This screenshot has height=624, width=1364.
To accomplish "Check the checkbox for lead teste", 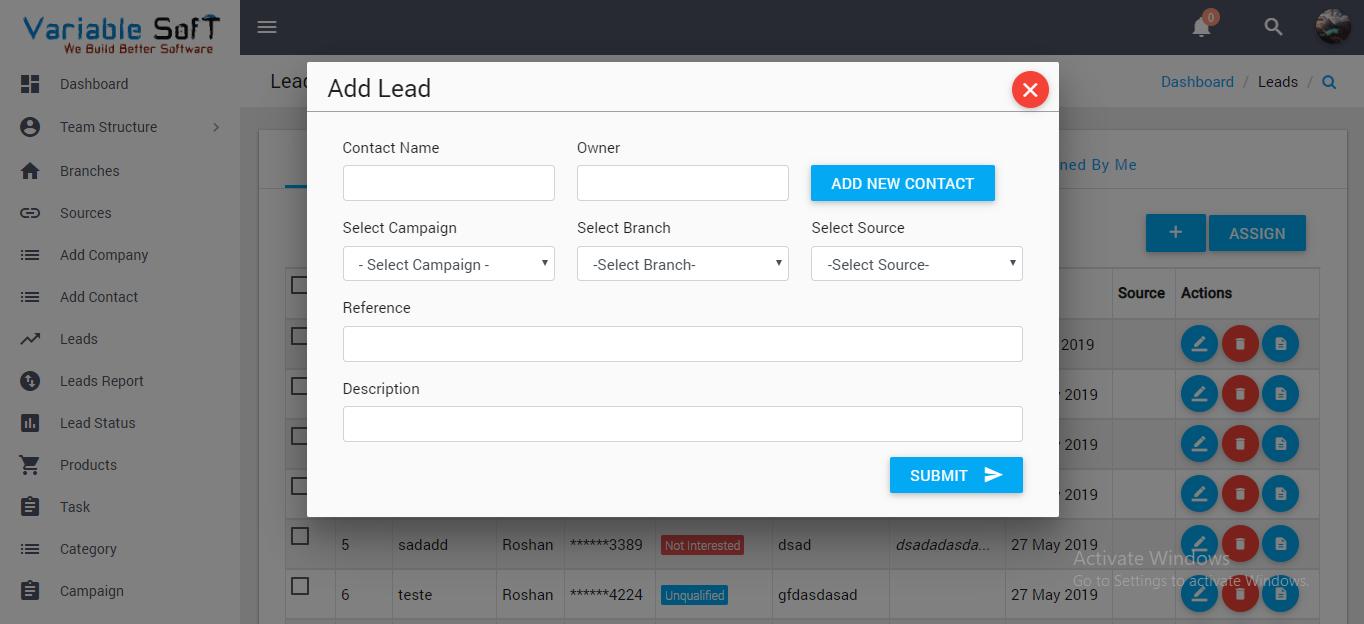I will click(299, 586).
